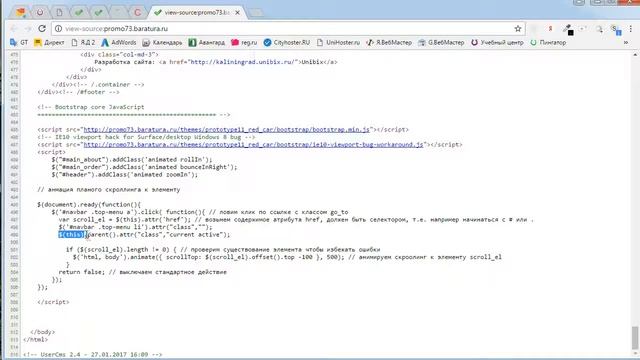Switch to the first tab with orange icon
This screenshot has width=640, height=360.
(x=20, y=12)
